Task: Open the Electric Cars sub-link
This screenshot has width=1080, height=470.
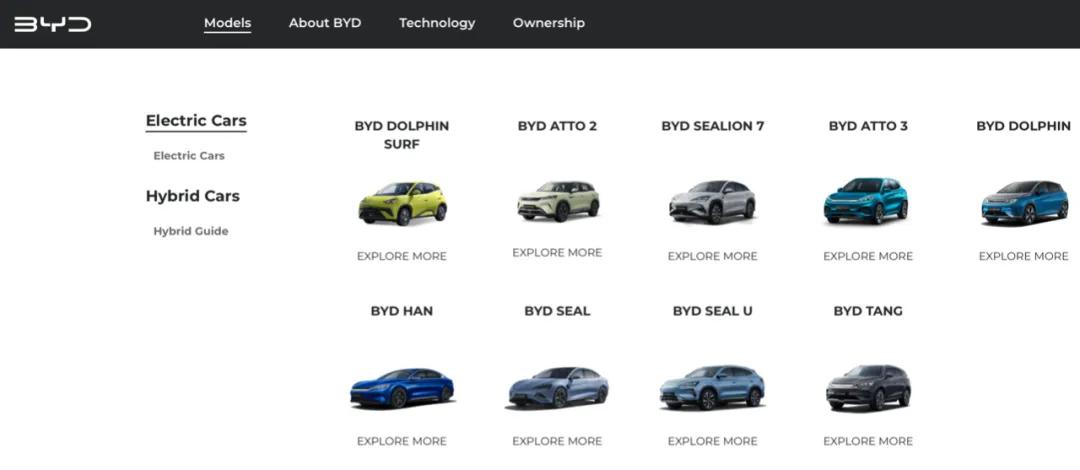Action: [x=189, y=156]
